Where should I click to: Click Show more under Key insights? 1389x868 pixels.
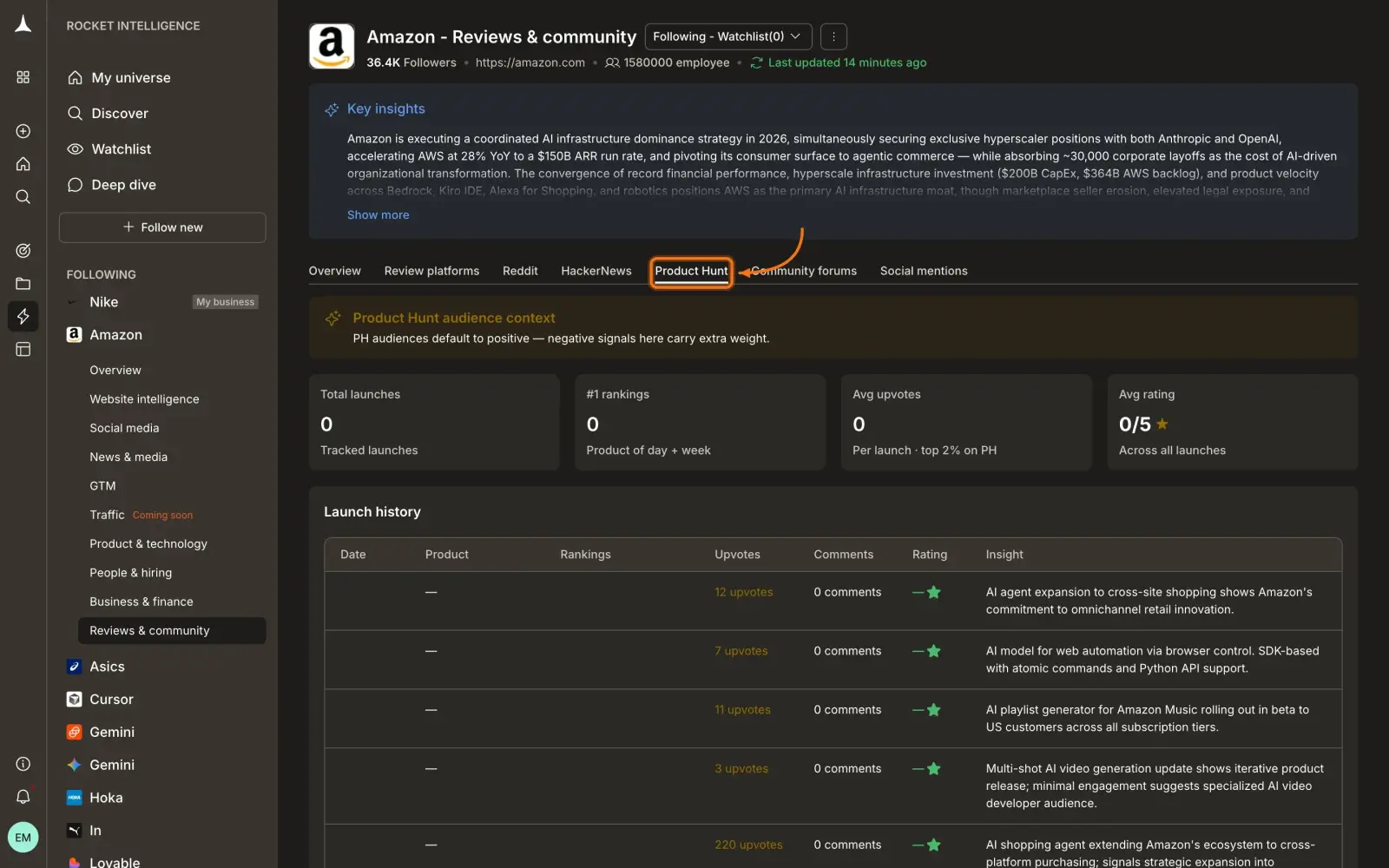[x=378, y=215]
